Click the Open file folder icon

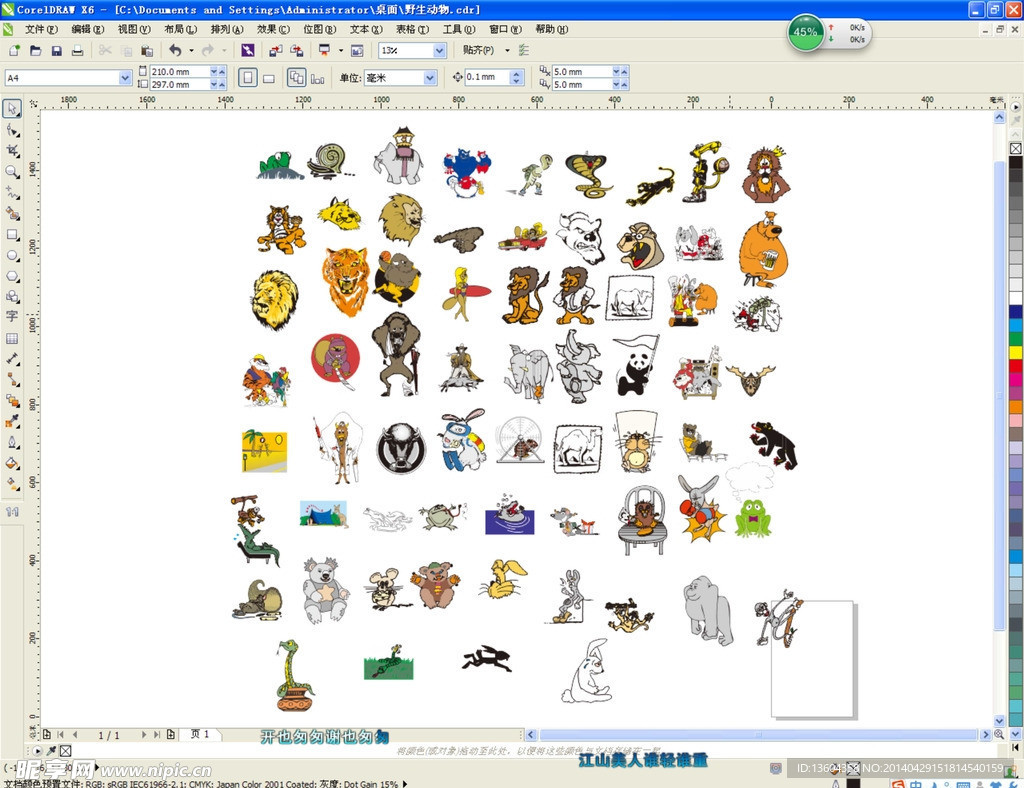35,50
